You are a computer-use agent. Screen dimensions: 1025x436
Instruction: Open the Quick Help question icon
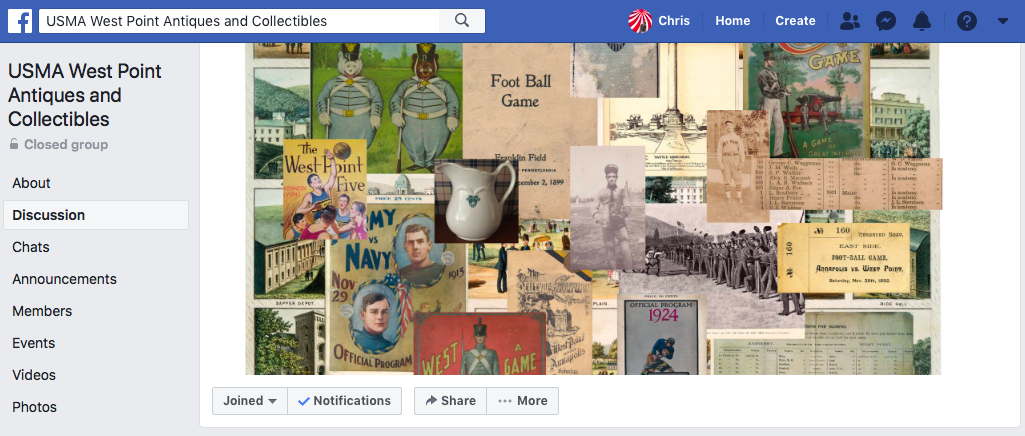point(967,21)
